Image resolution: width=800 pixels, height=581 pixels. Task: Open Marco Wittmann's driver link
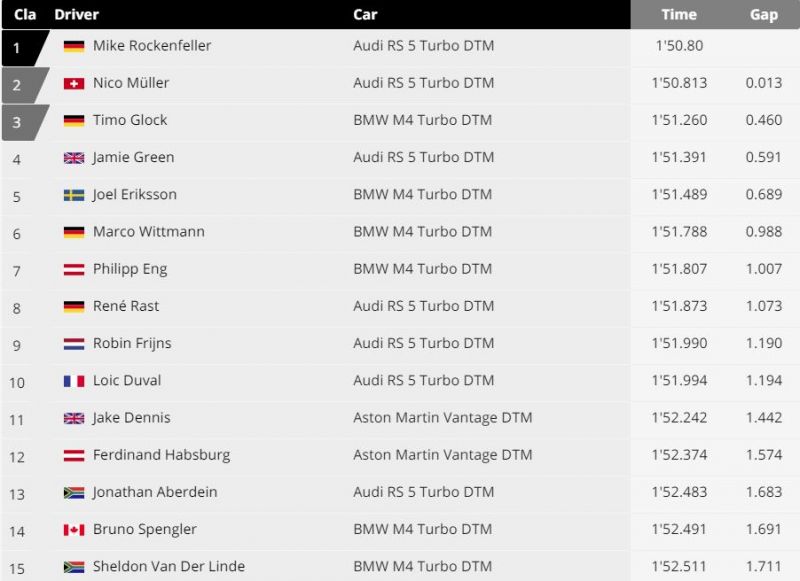(148, 232)
